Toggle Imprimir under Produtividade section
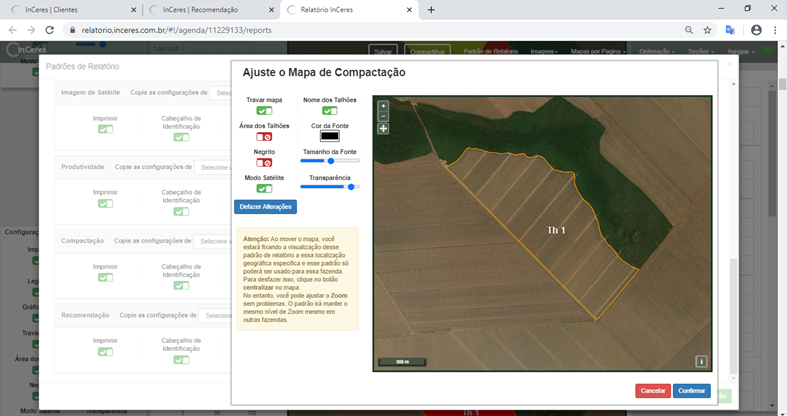This screenshot has width=787, height=416. [105, 203]
